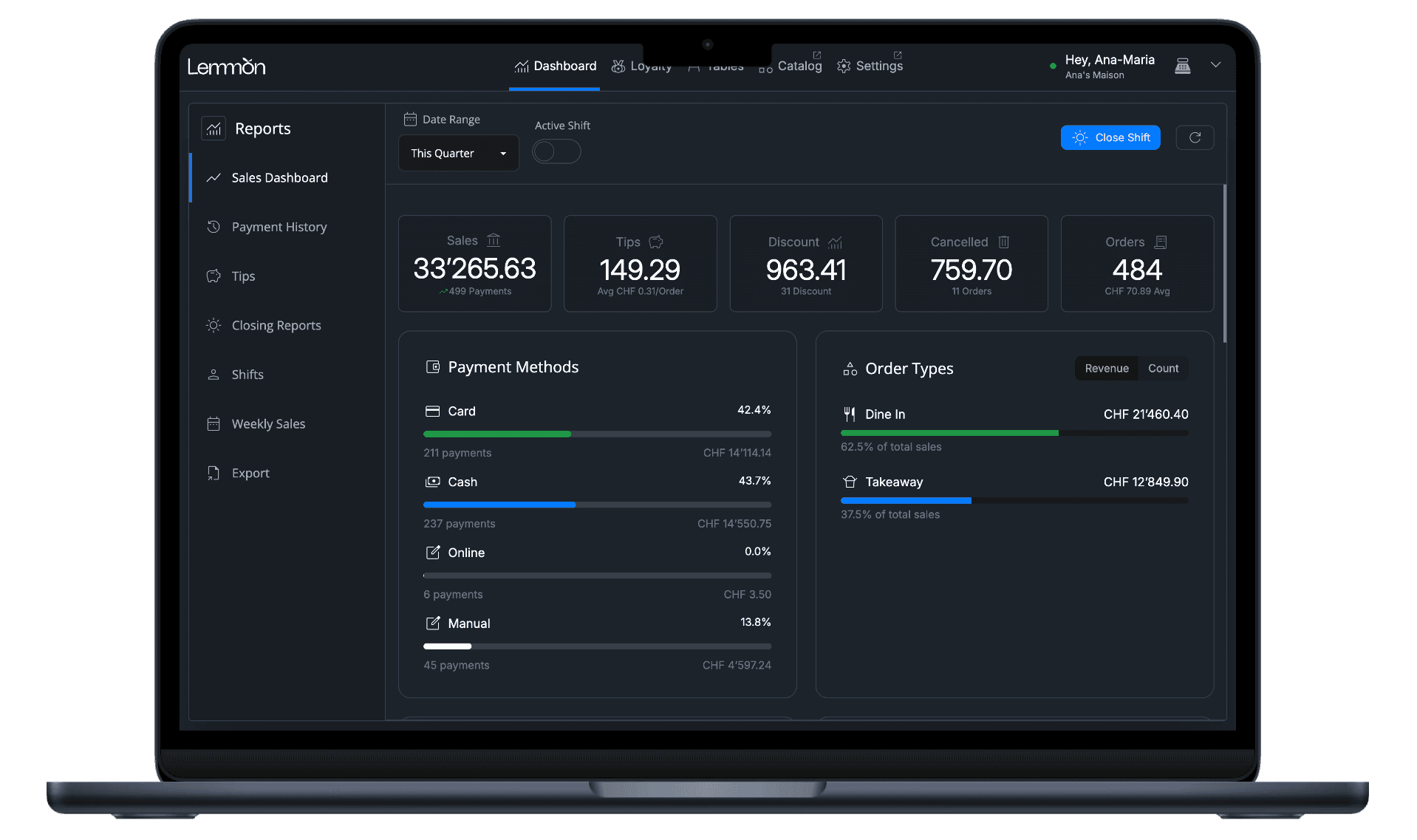The width and height of the screenshot is (1417, 840).
Task: Click the Payment History clock icon
Action: click(x=214, y=227)
